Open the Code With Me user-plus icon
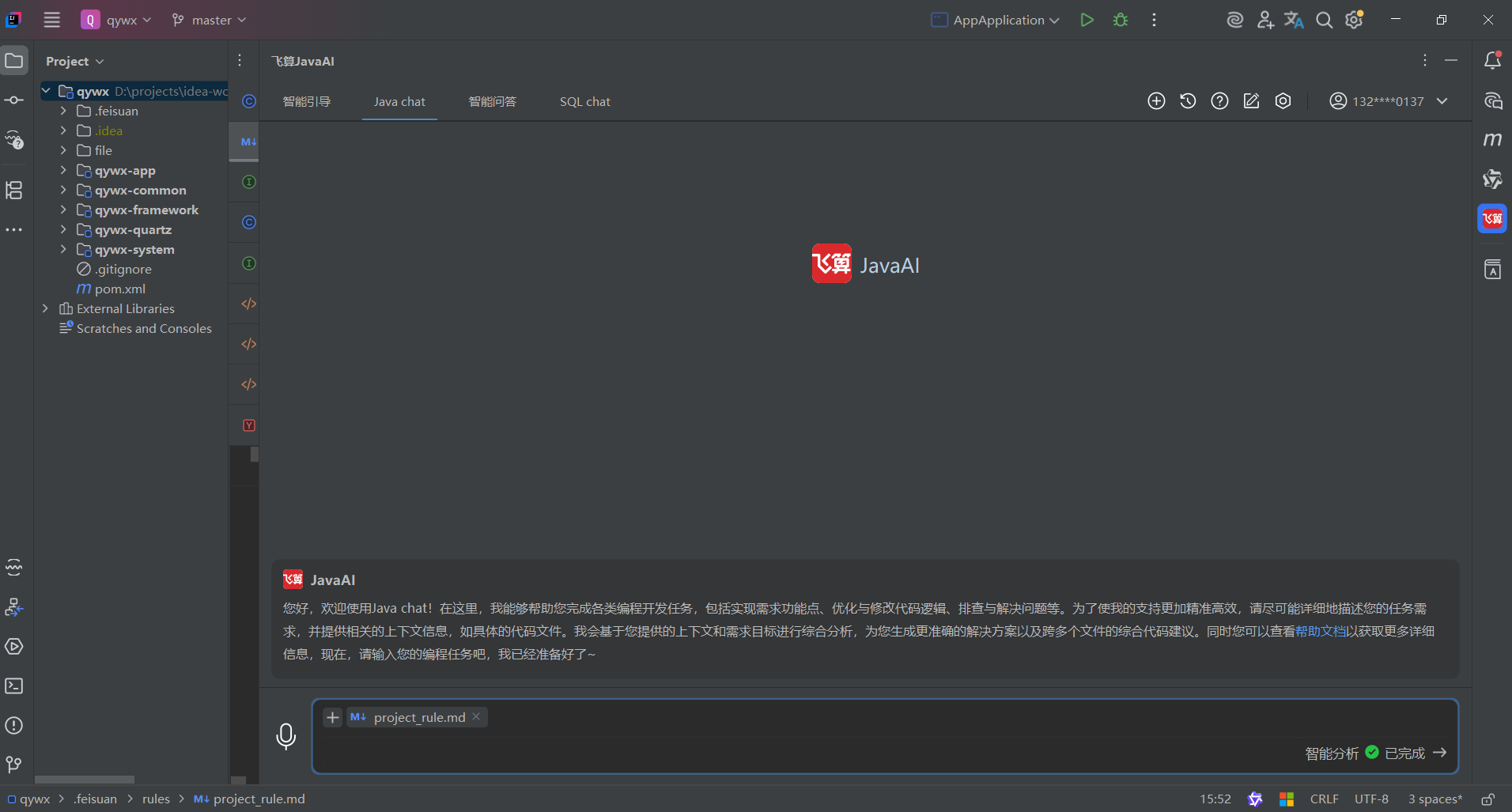 click(1265, 20)
